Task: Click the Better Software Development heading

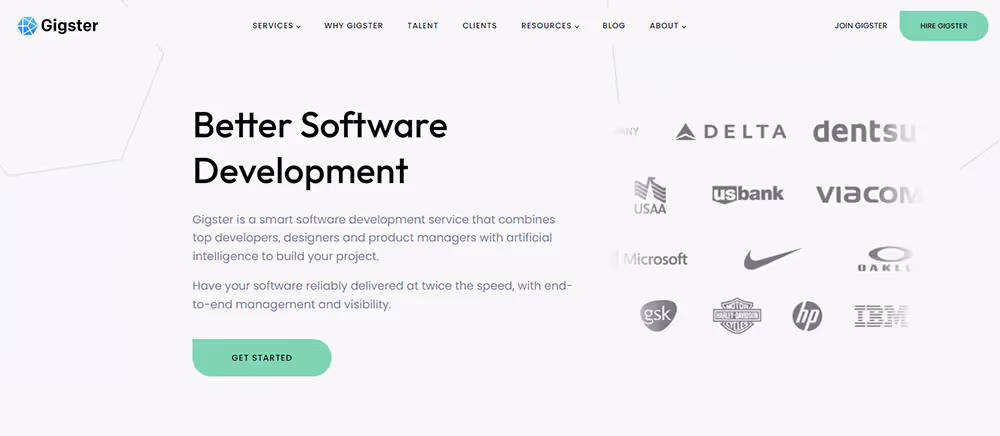Action: pyautogui.click(x=320, y=148)
